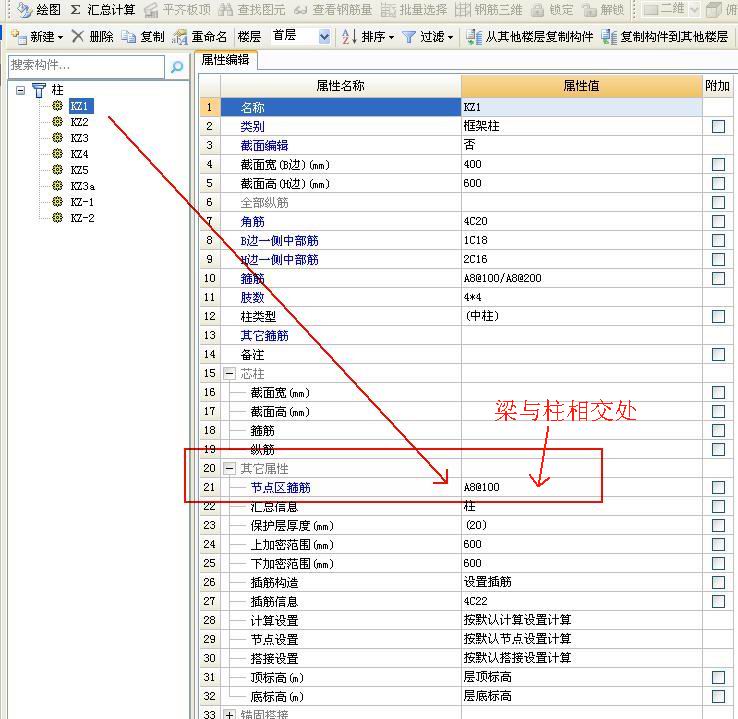Viewport: 738px width, 719px height.
Task: Run 汇总计算 summary calculation
Action: click(103, 9)
